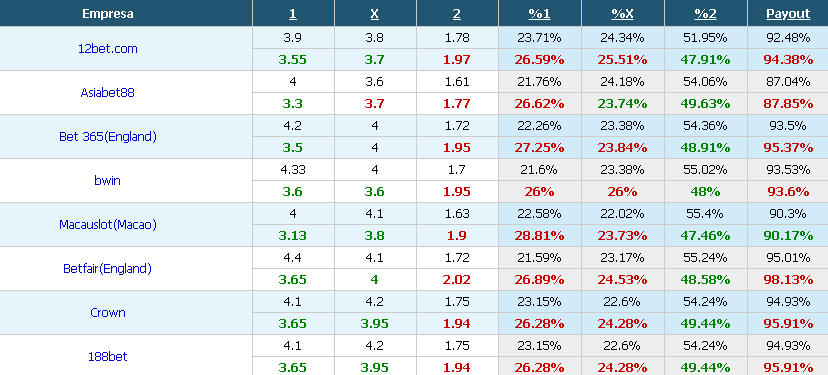The width and height of the screenshot is (828, 375).
Task: Open the Asiabet88 company link
Action: click(107, 92)
